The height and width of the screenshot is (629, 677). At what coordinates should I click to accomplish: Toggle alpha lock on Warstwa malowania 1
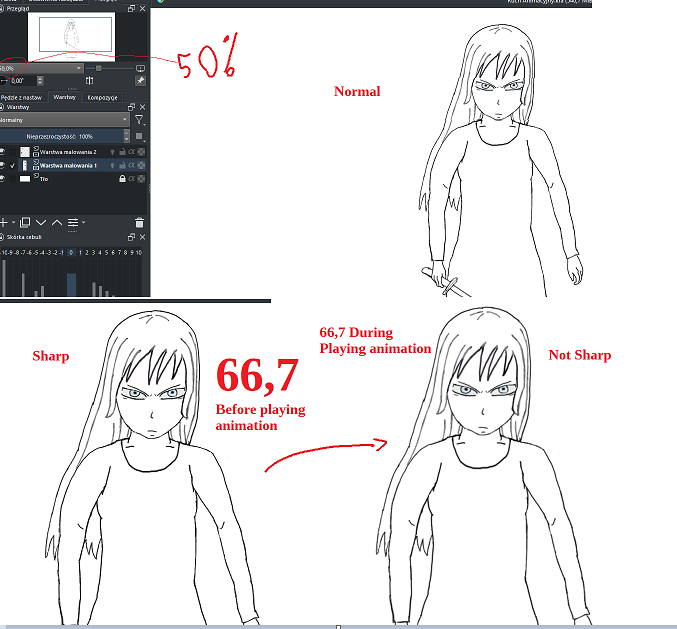coord(141,165)
